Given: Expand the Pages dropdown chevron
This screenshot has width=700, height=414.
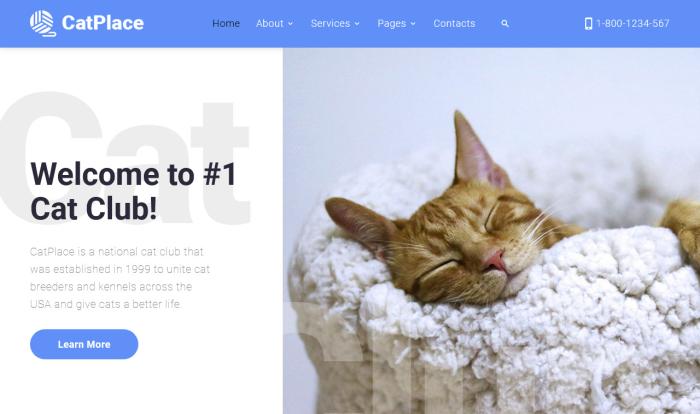Looking at the screenshot, I should 413,24.
